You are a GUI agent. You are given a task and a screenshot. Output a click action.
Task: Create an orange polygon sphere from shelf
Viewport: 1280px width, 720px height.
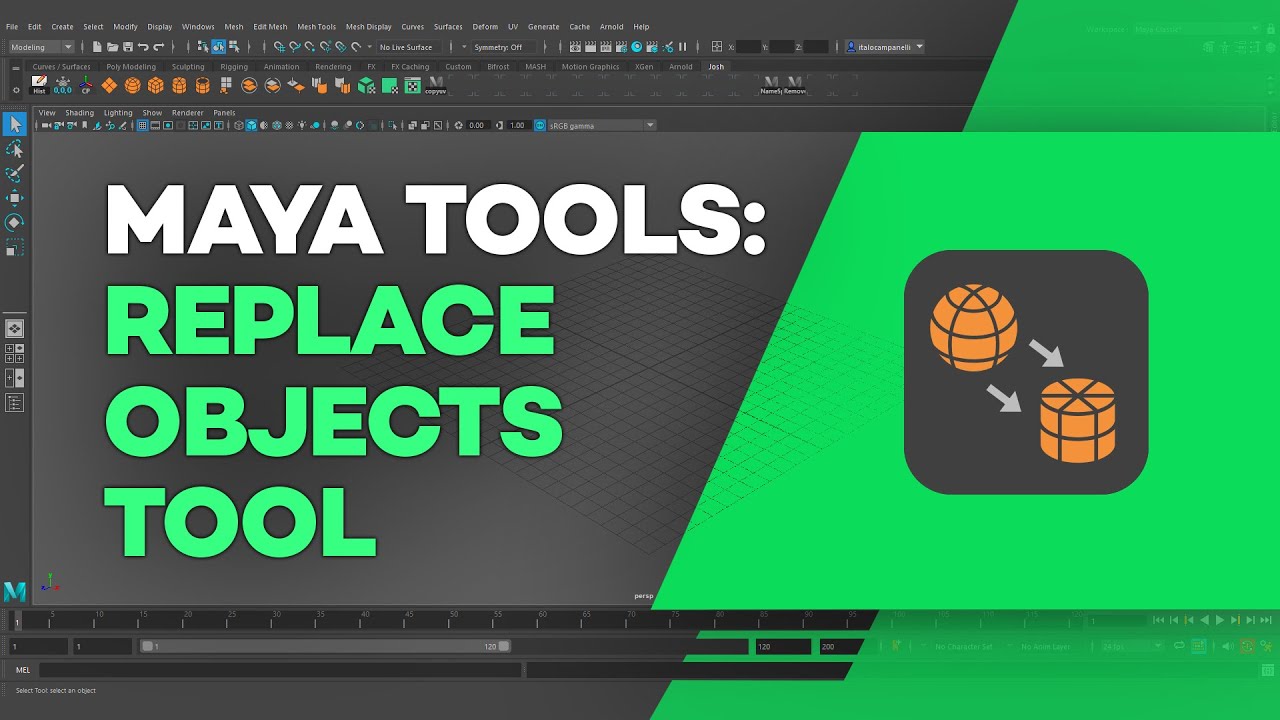click(132, 86)
